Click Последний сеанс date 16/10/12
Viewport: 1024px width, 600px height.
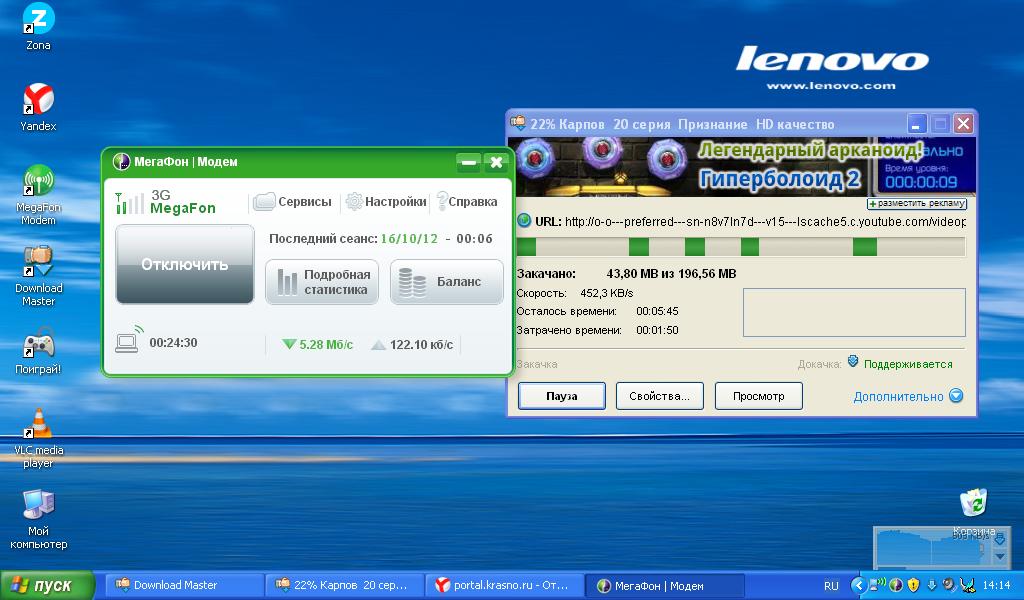pyautogui.click(x=409, y=238)
